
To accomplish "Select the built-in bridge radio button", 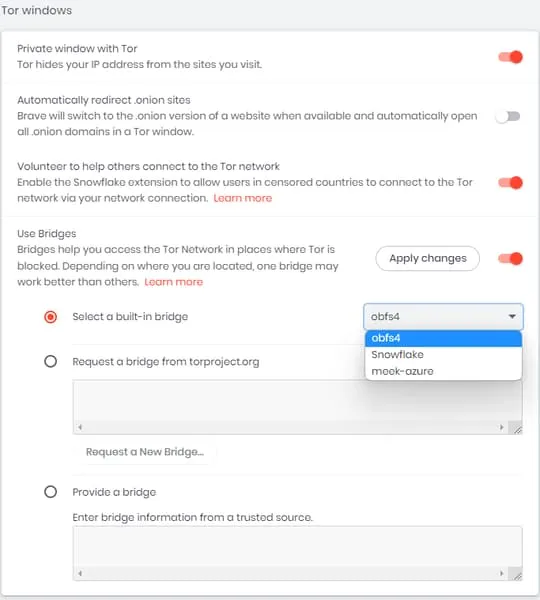I will click(51, 317).
